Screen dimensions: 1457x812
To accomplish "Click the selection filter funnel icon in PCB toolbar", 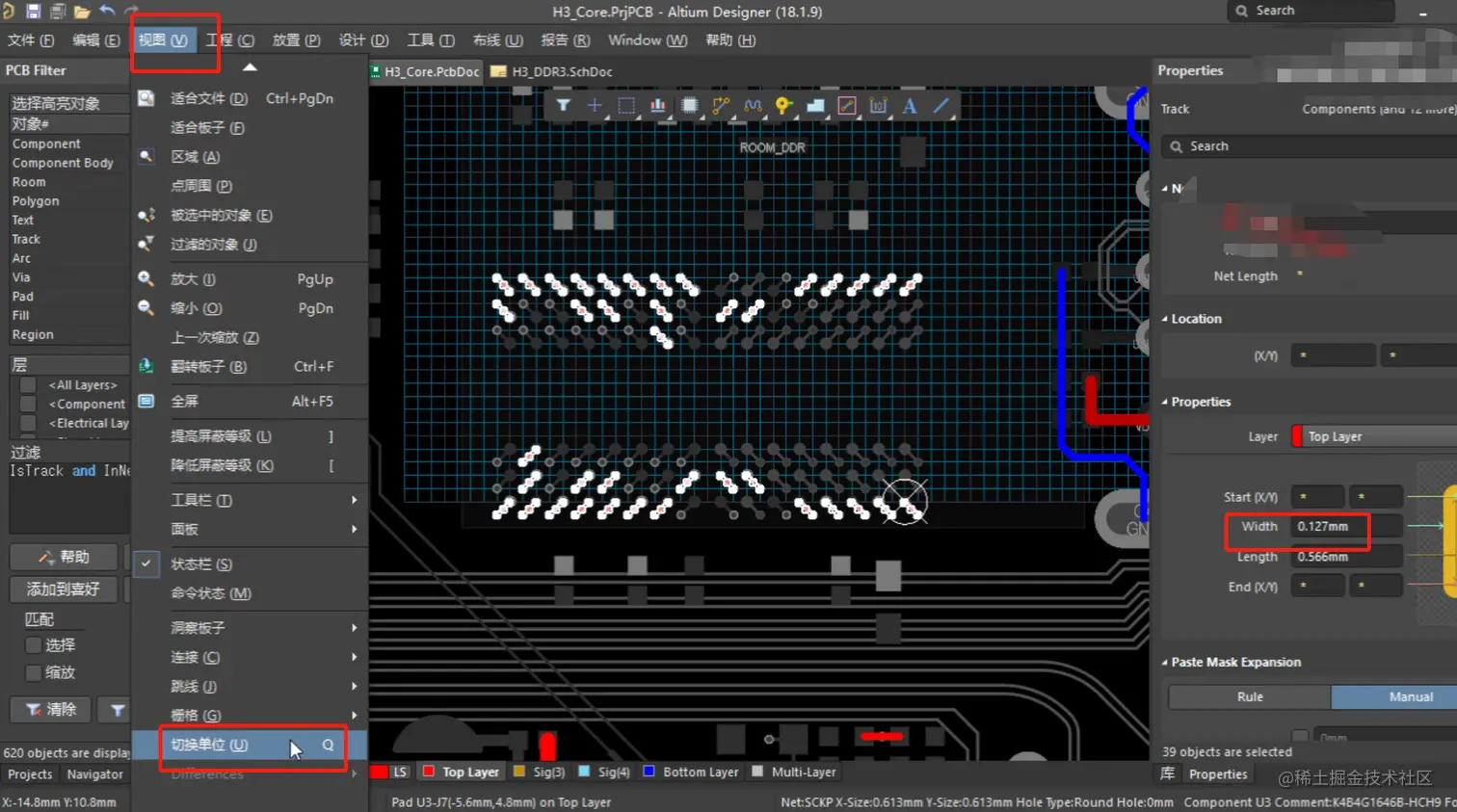I will click(563, 106).
